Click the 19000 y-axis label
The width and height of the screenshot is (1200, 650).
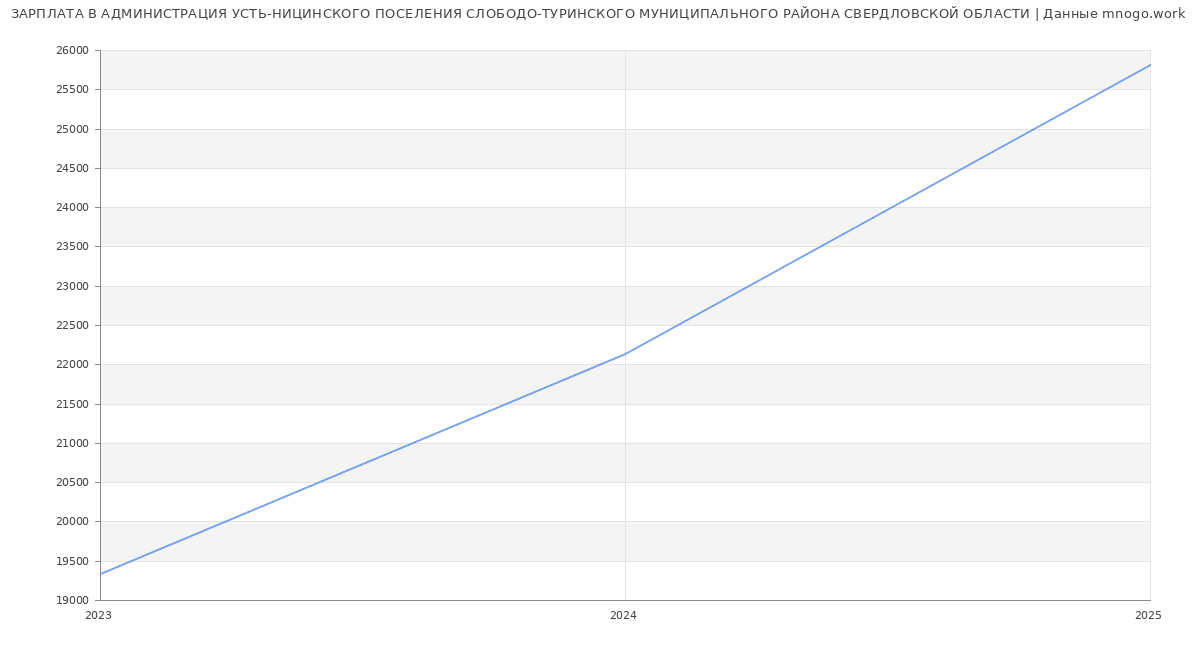(72, 601)
